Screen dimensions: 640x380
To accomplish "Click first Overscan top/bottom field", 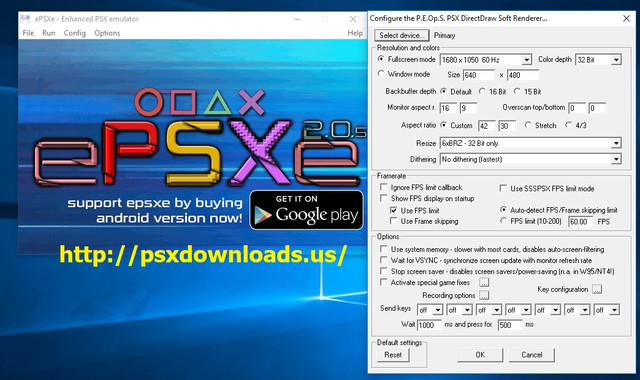I will pos(577,108).
